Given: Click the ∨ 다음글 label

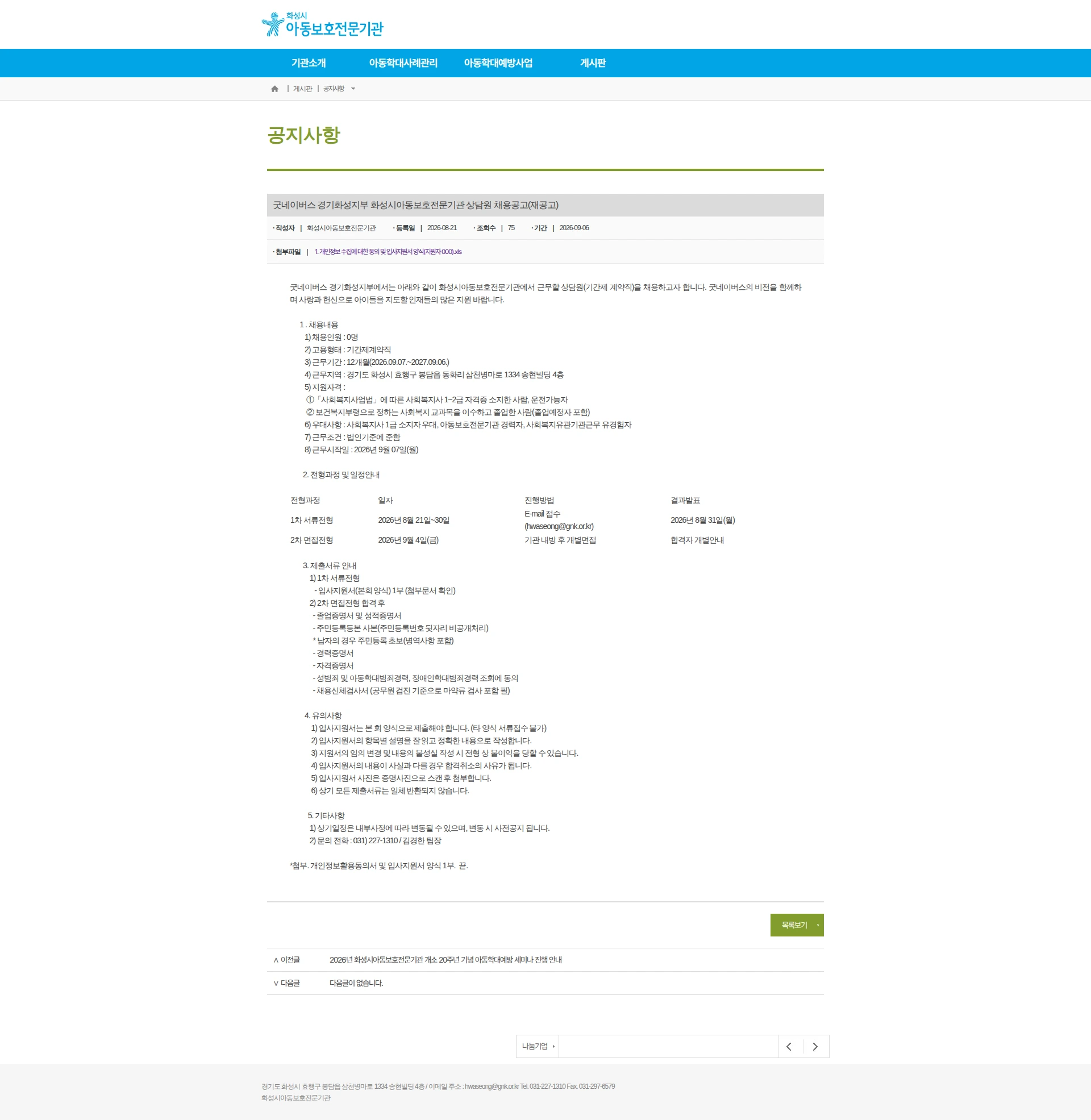Looking at the screenshot, I should tap(286, 983).
